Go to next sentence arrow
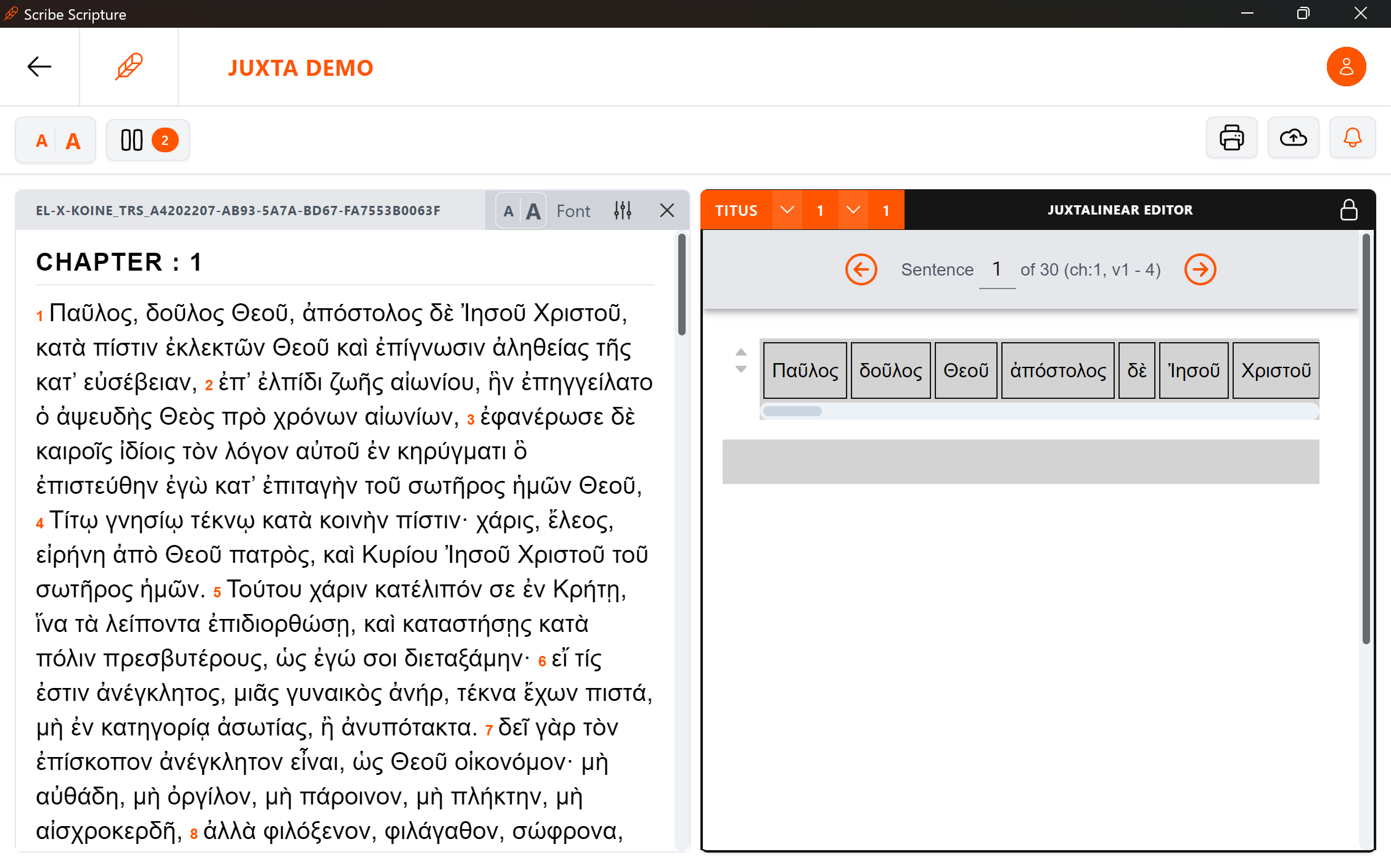Image resolution: width=1391 pixels, height=868 pixels. [1200, 269]
